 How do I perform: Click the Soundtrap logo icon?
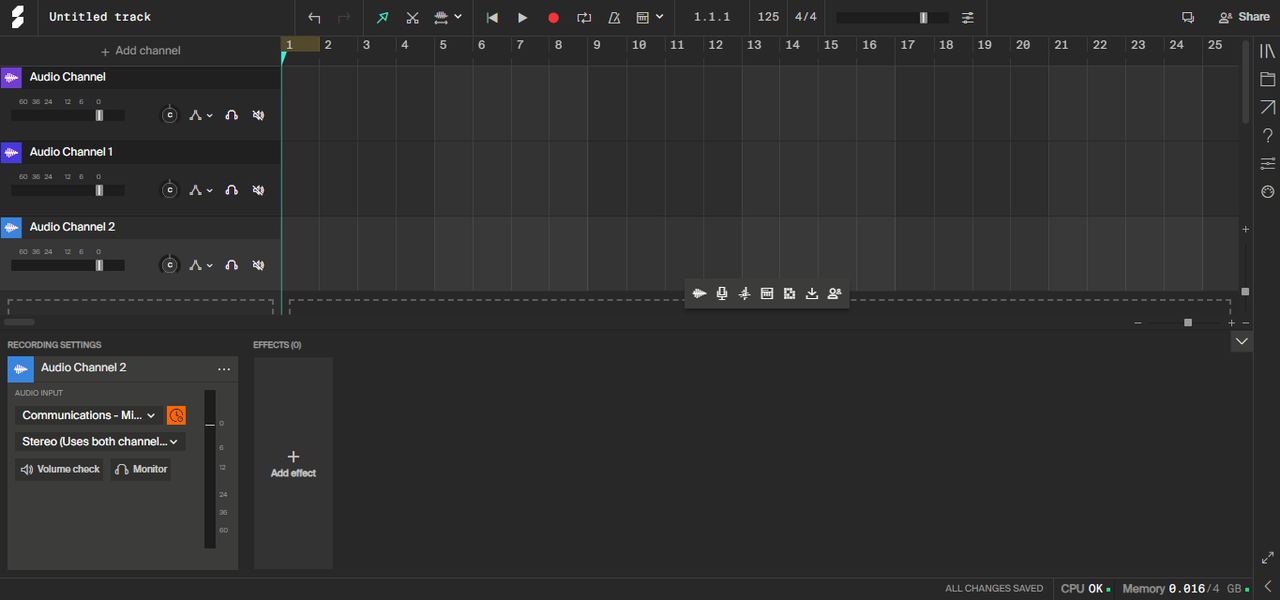pos(17,17)
